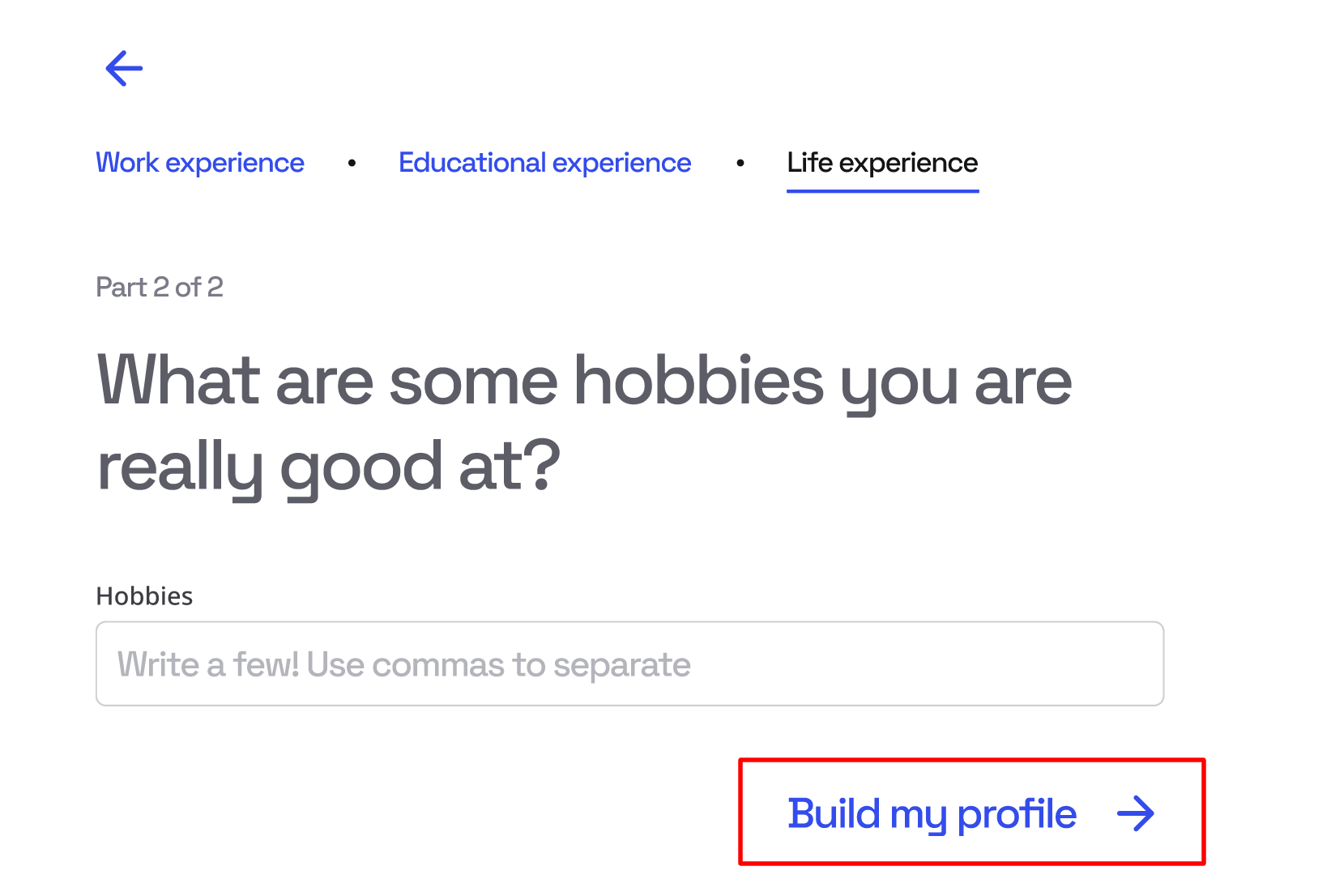Image resolution: width=1331 pixels, height=896 pixels.
Task: Switch to the Educational experience tab
Action: 544,163
